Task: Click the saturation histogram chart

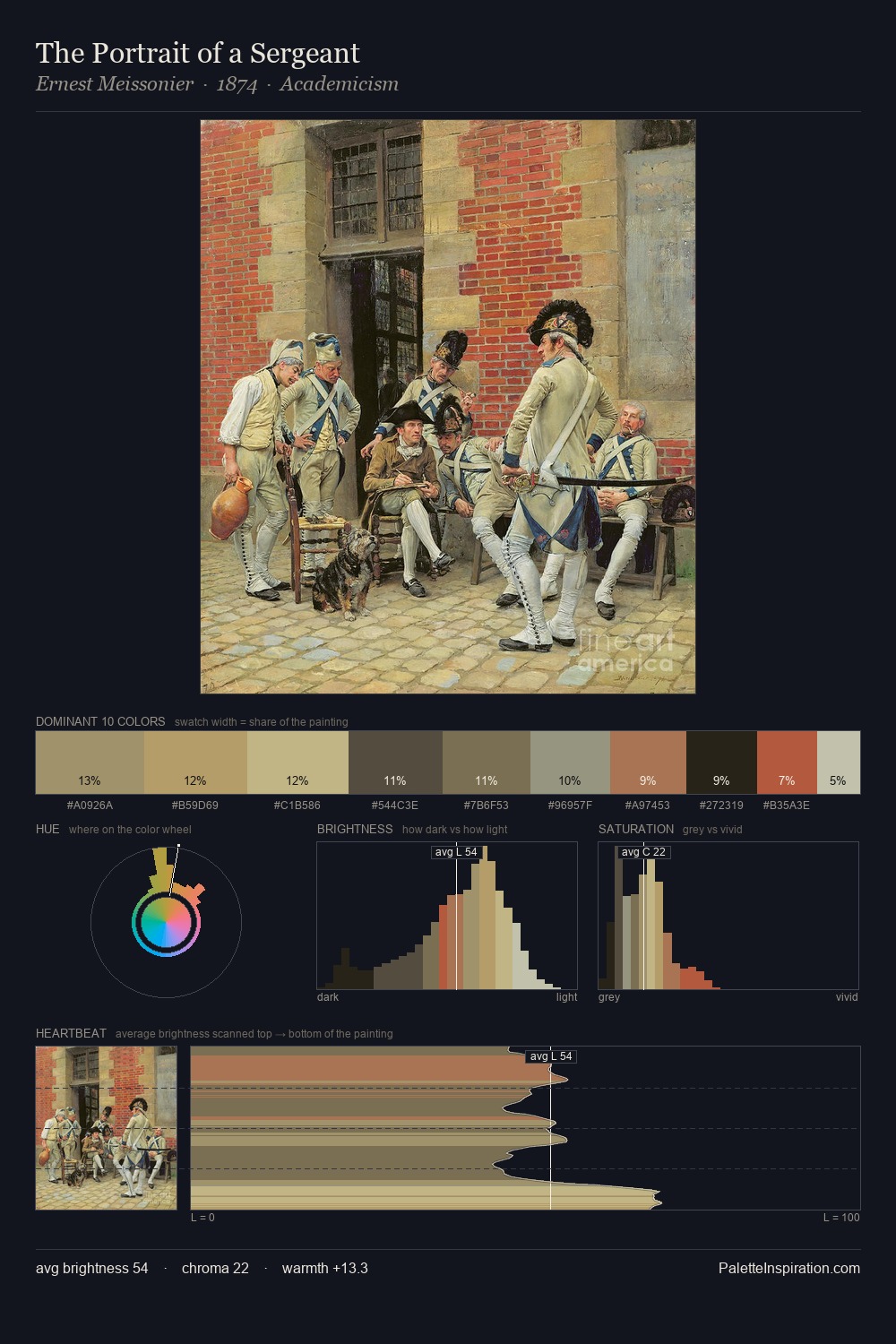Action: point(728,916)
